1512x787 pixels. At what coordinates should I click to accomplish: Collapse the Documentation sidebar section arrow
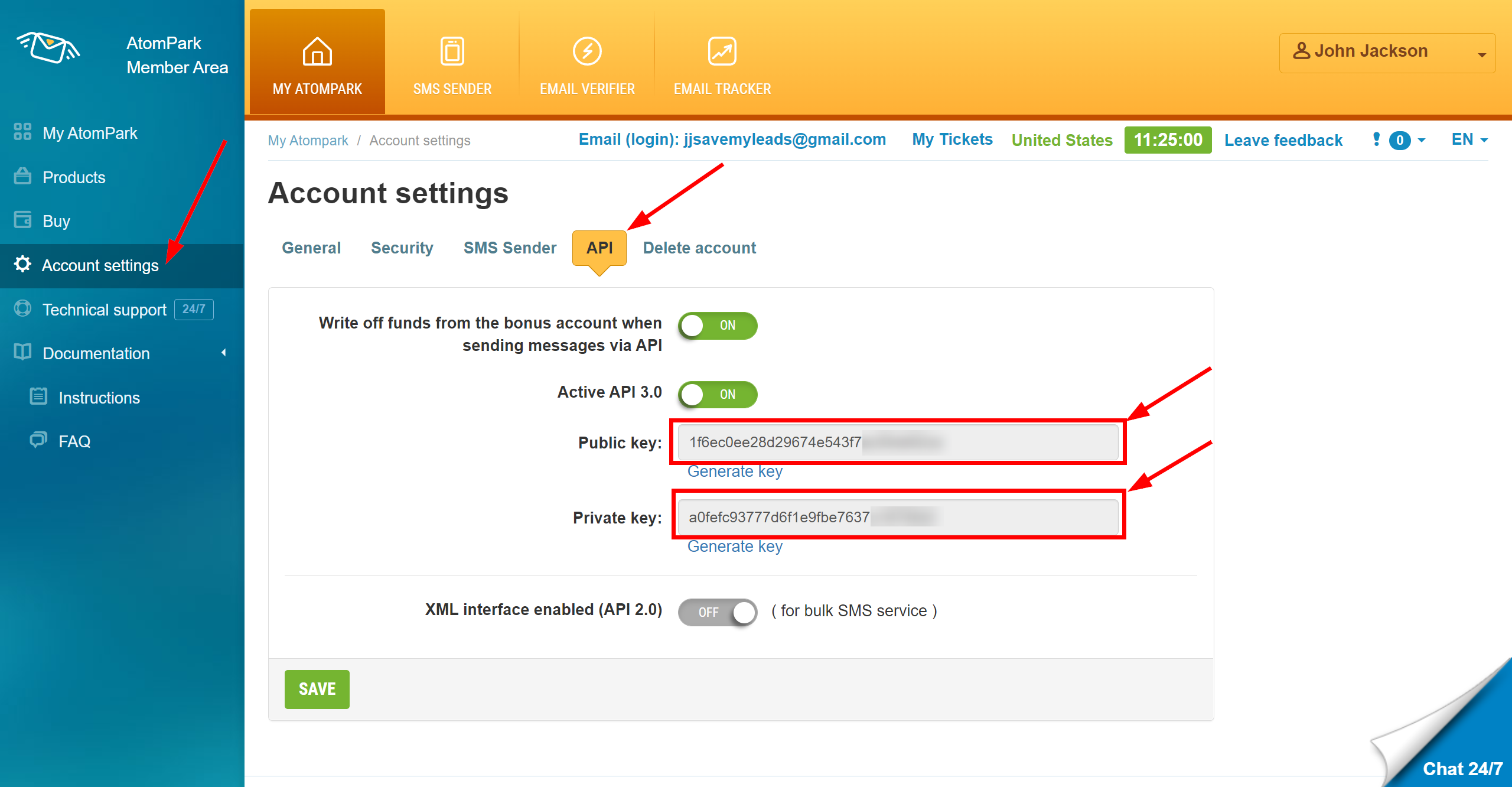click(224, 353)
